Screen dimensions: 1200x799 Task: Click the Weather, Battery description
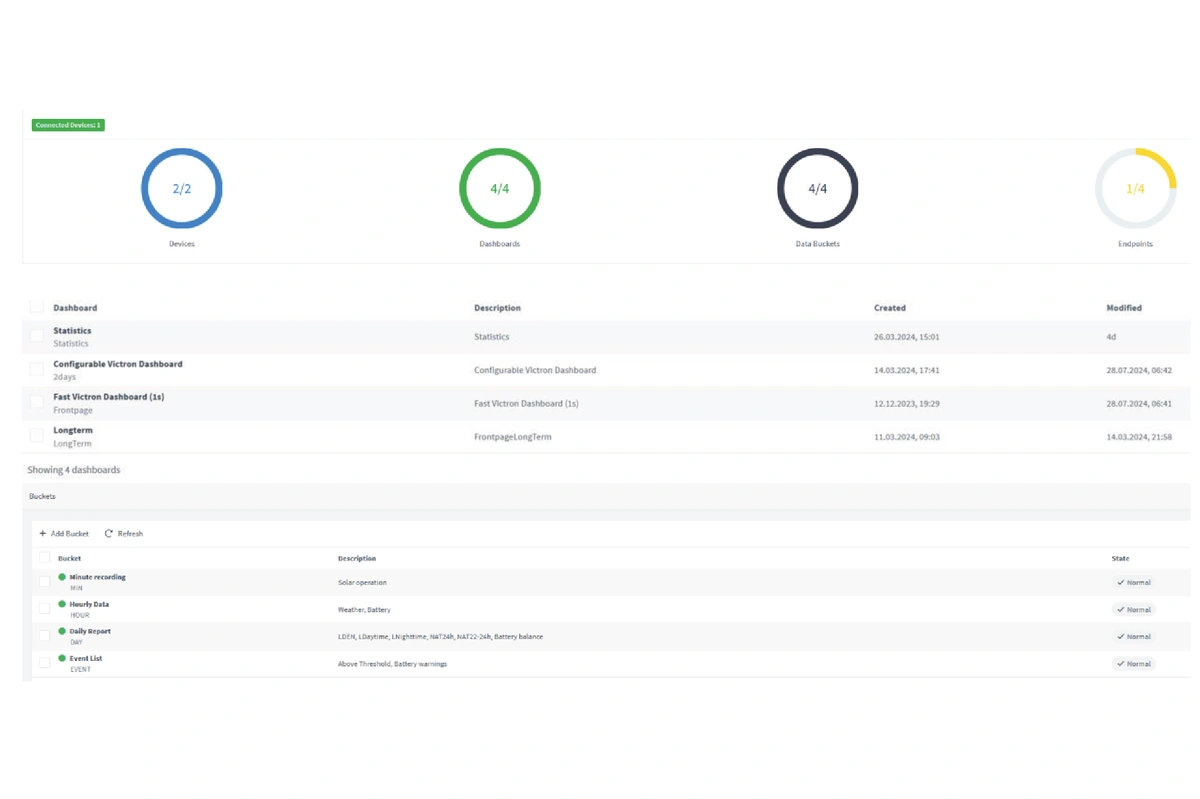pyautogui.click(x=364, y=609)
